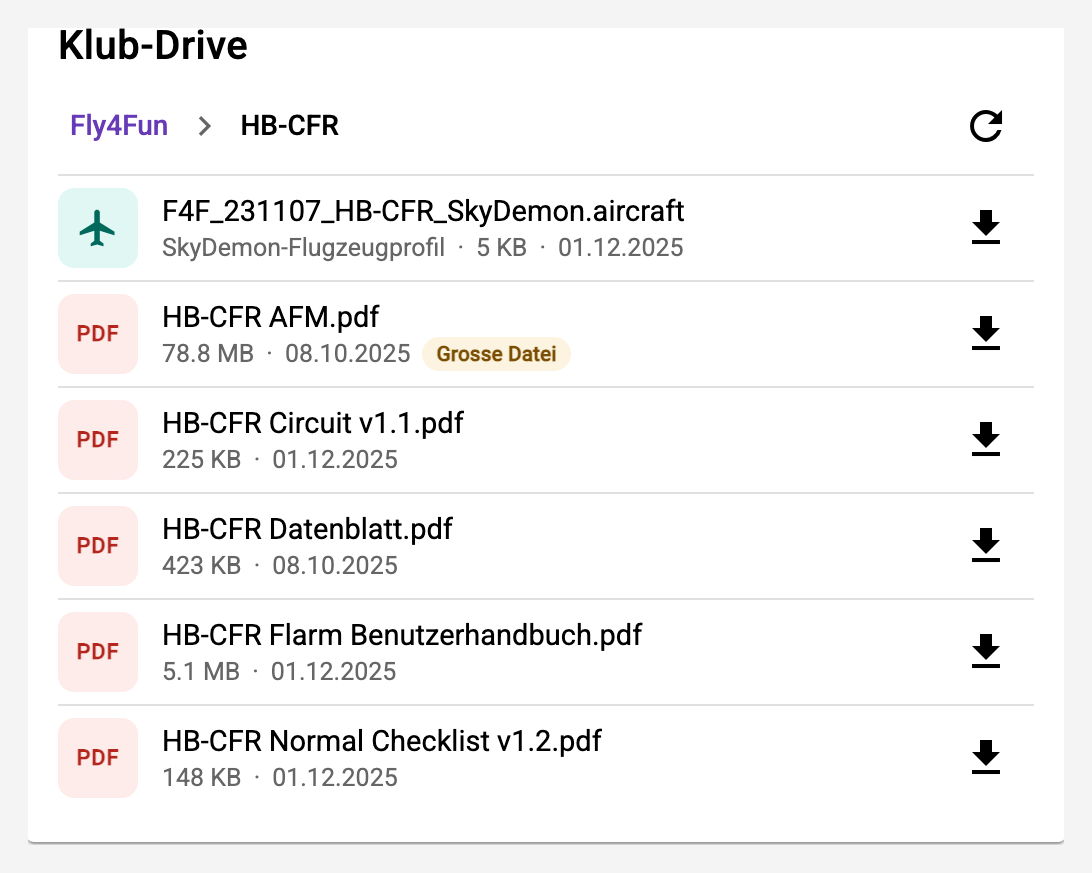Click PDF icon beside HB-CFR AFM.pdf
The image size is (1092, 873).
click(x=98, y=333)
